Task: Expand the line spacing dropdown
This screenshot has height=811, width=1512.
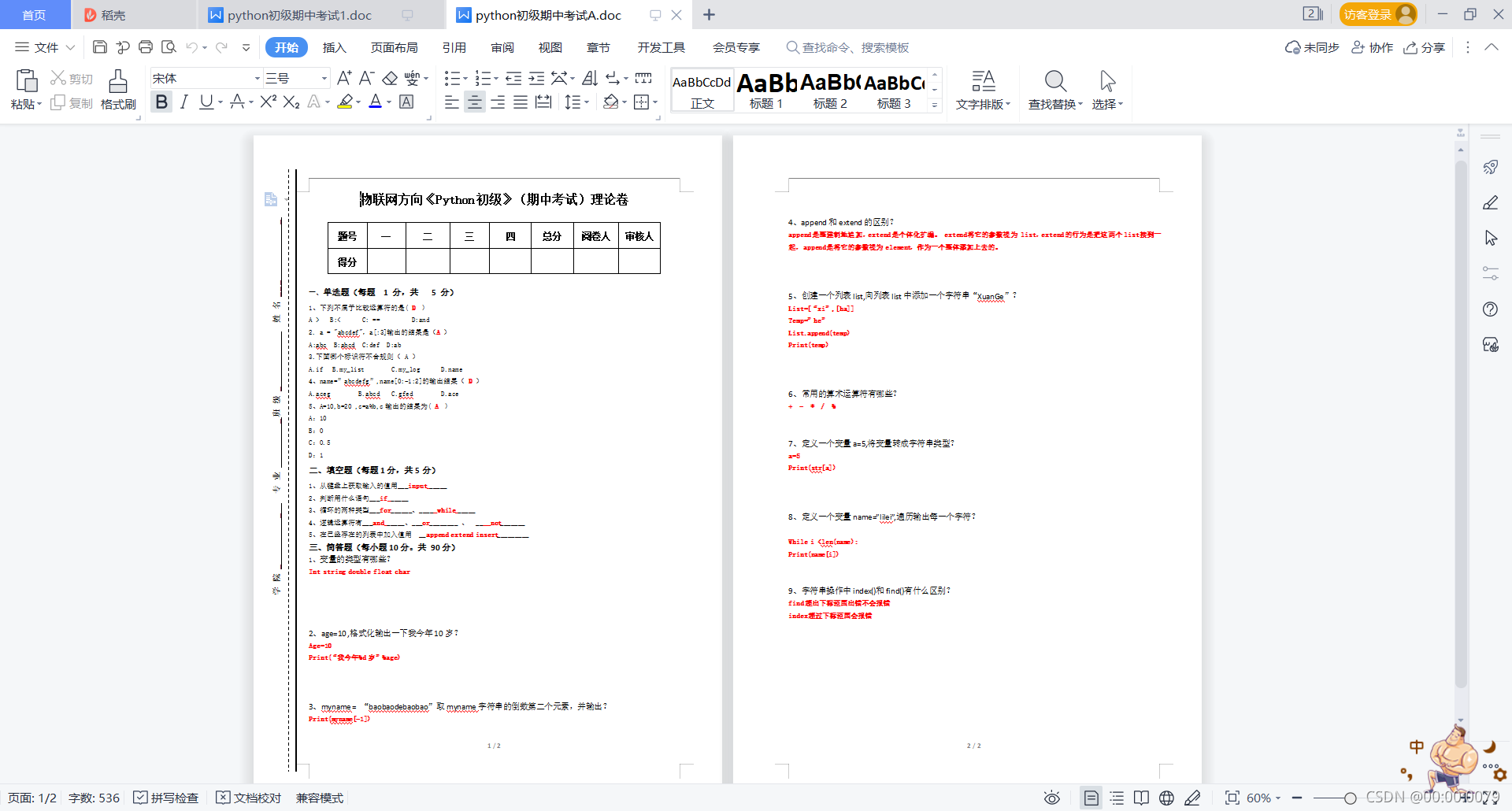Action: (587, 102)
